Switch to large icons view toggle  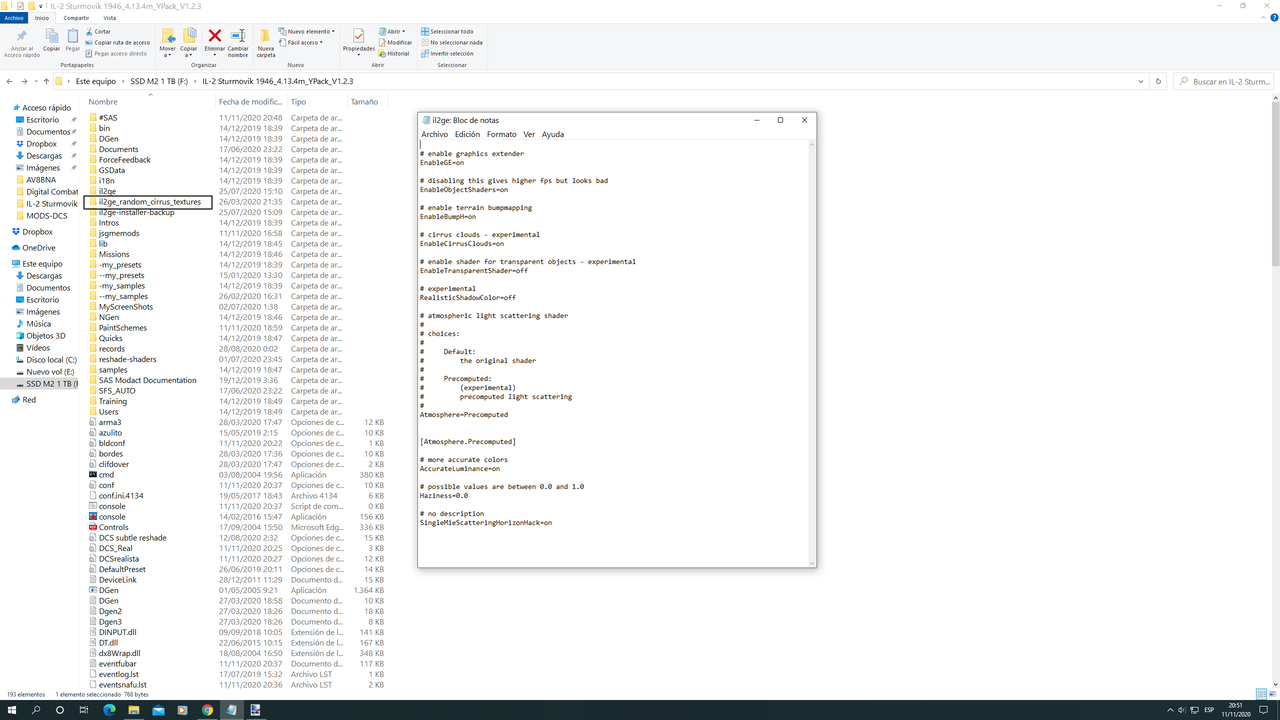pos(1272,694)
